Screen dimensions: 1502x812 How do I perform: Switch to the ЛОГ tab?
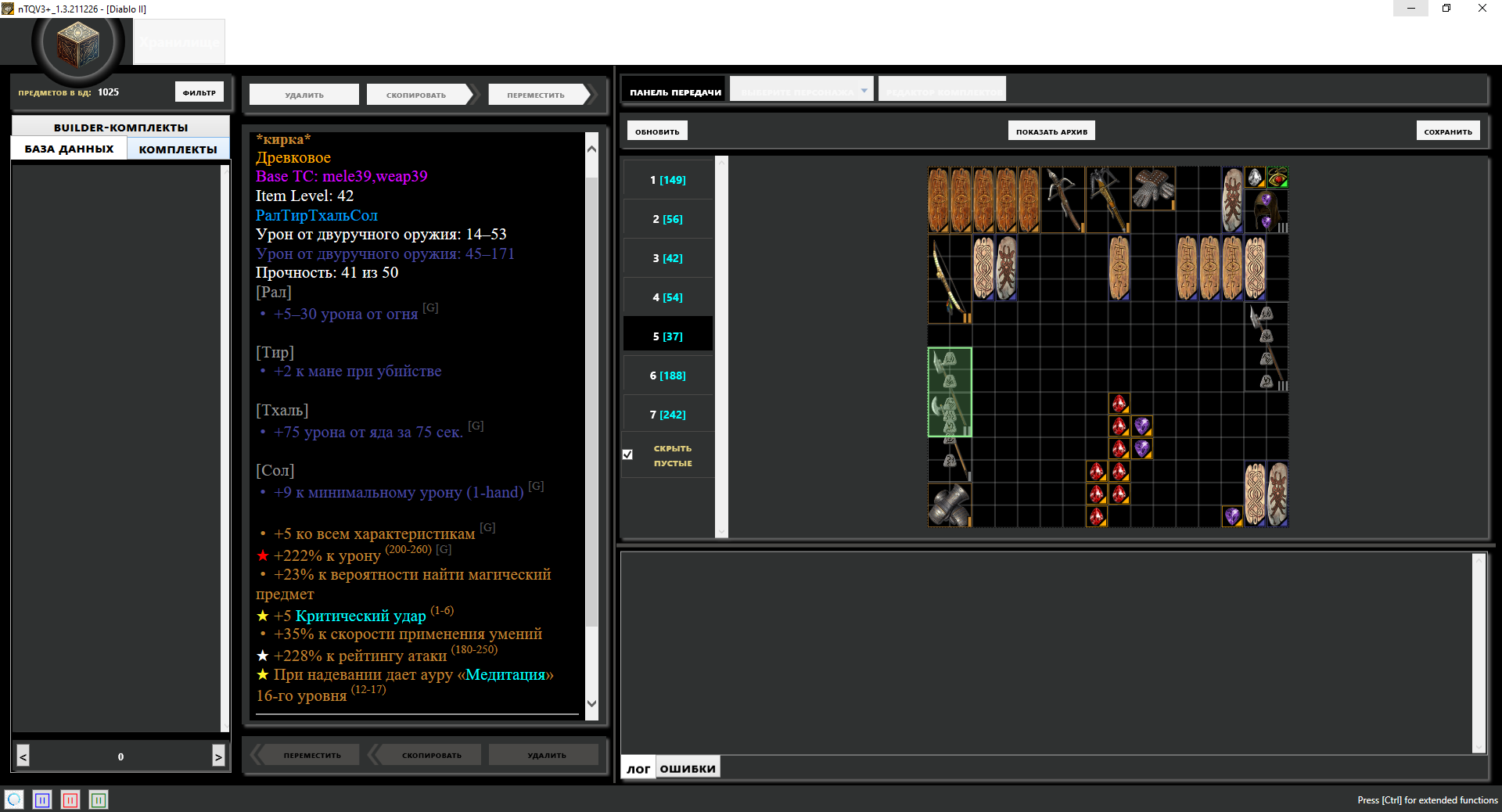(638, 768)
